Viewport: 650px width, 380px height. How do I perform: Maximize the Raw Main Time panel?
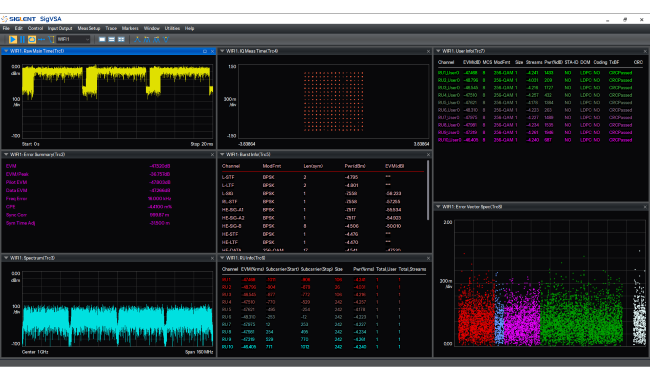coord(205,51)
